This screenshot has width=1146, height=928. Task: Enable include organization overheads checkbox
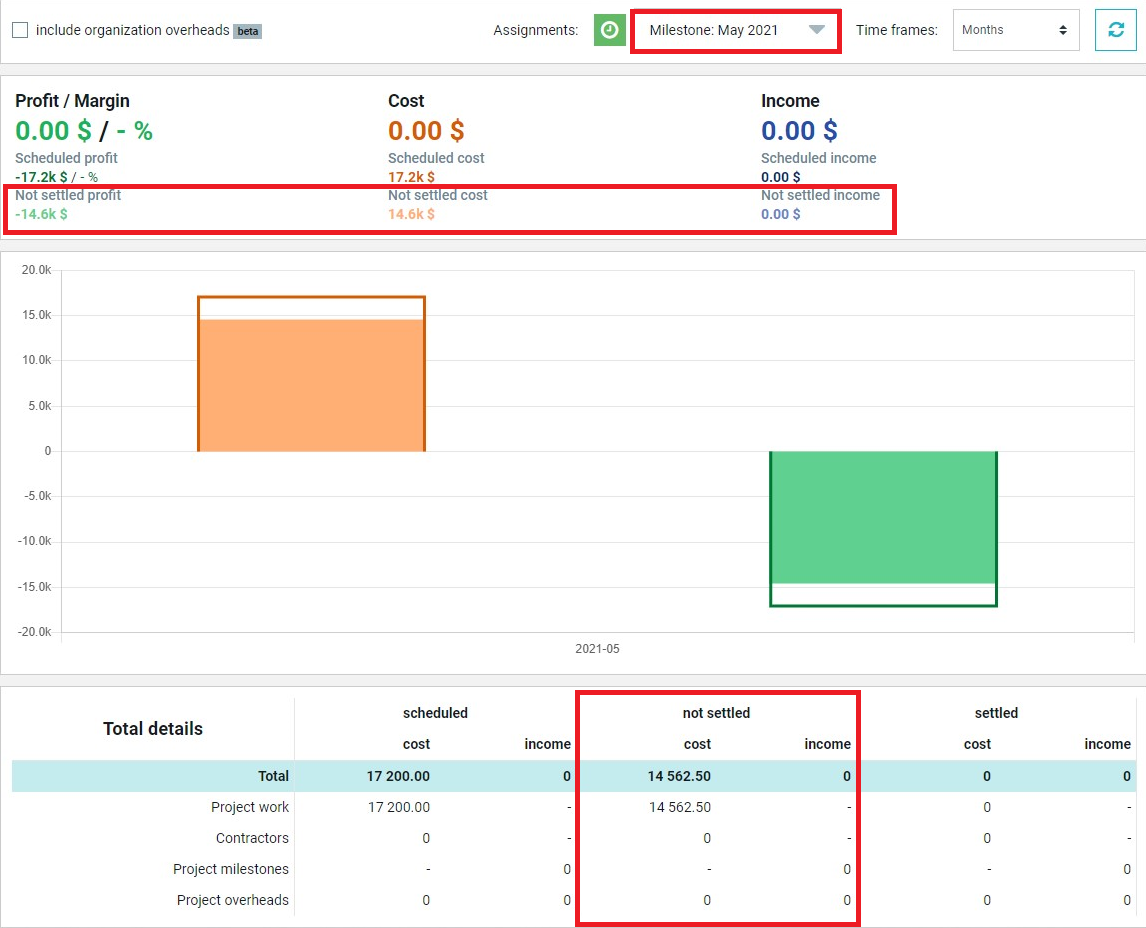(x=20, y=30)
